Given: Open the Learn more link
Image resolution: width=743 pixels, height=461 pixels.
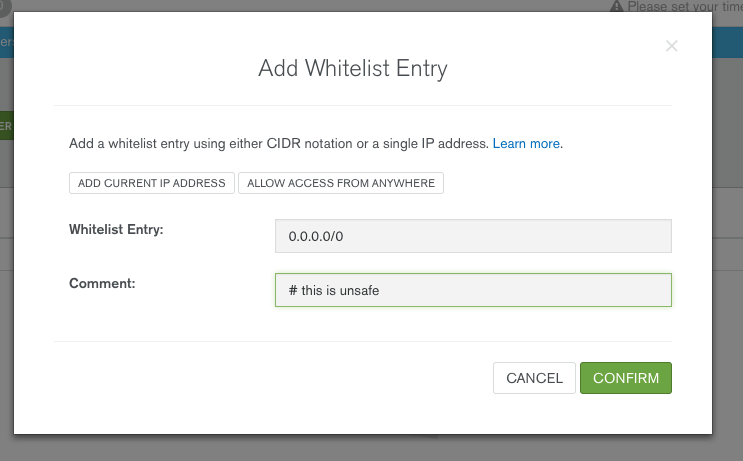Looking at the screenshot, I should (526, 144).
